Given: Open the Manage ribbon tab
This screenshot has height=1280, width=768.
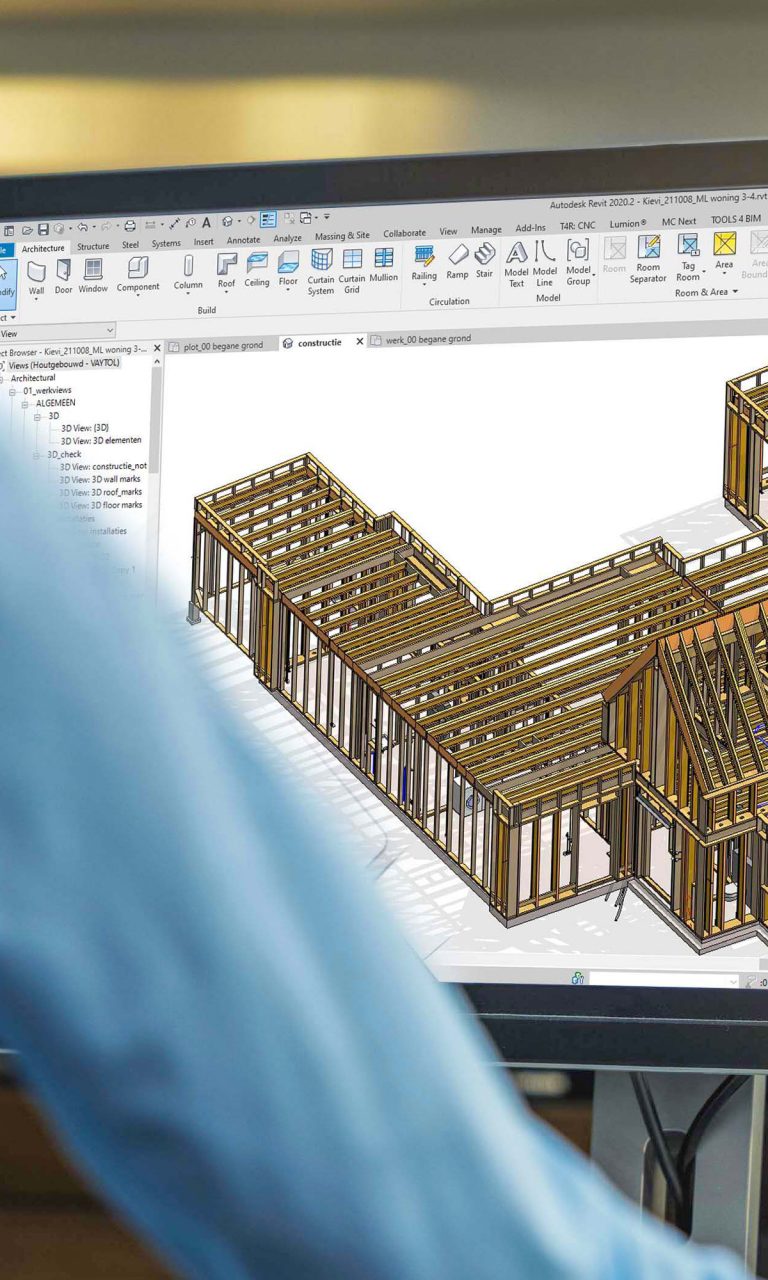Looking at the screenshot, I should 486,230.
